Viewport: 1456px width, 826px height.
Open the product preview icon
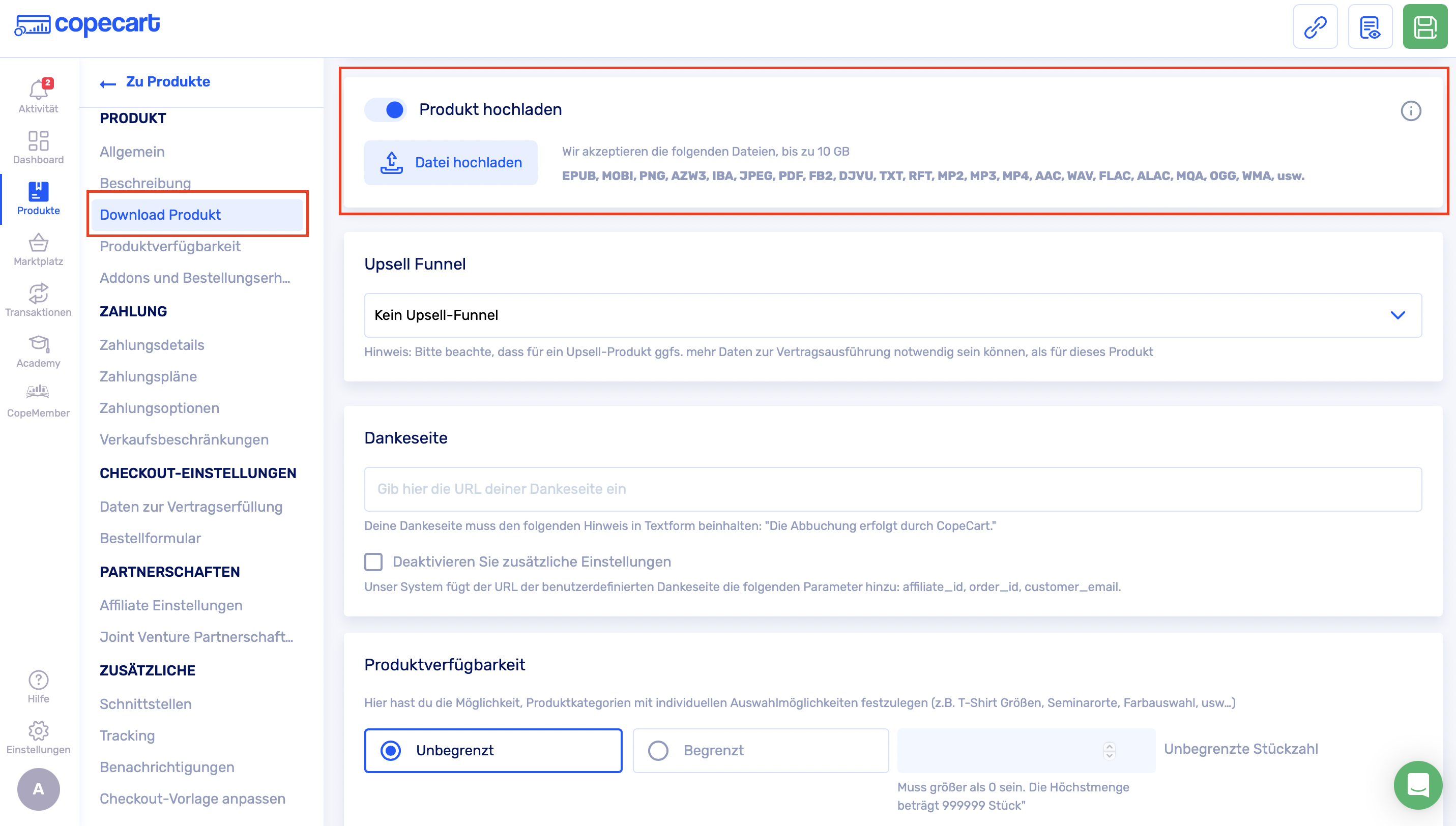point(1370,27)
